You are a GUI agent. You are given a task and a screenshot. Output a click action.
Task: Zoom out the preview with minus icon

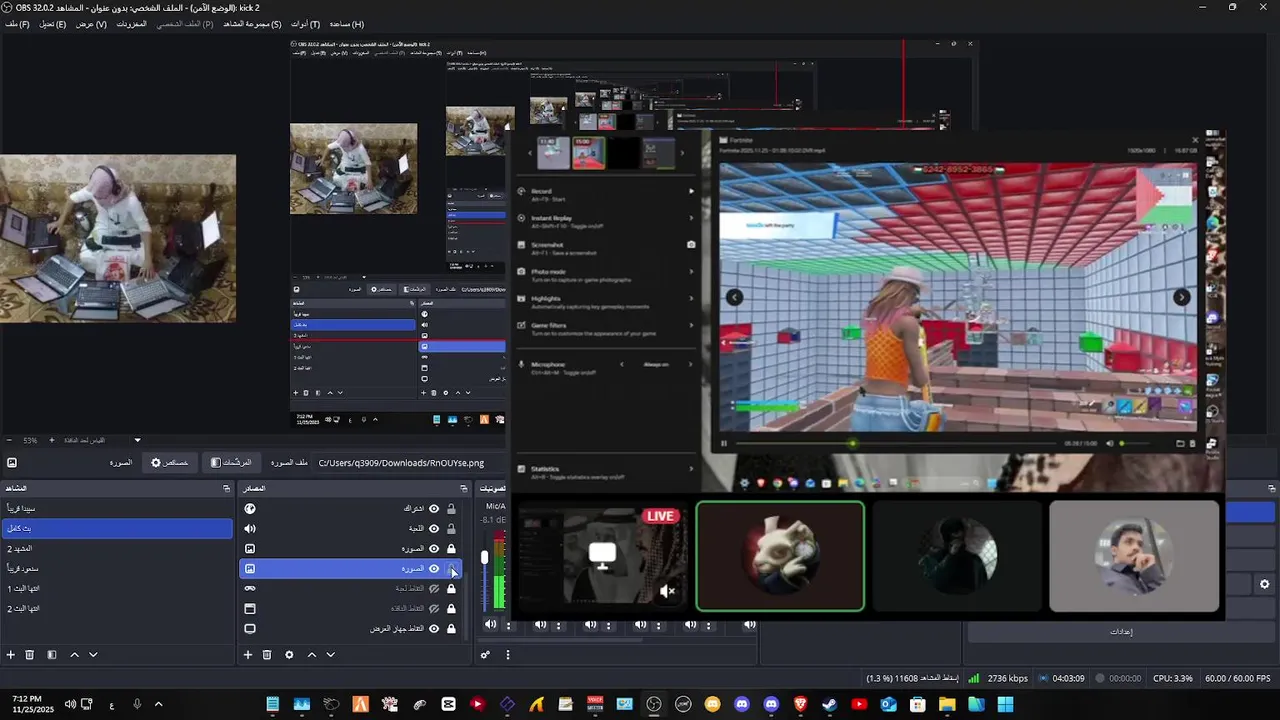(9, 440)
